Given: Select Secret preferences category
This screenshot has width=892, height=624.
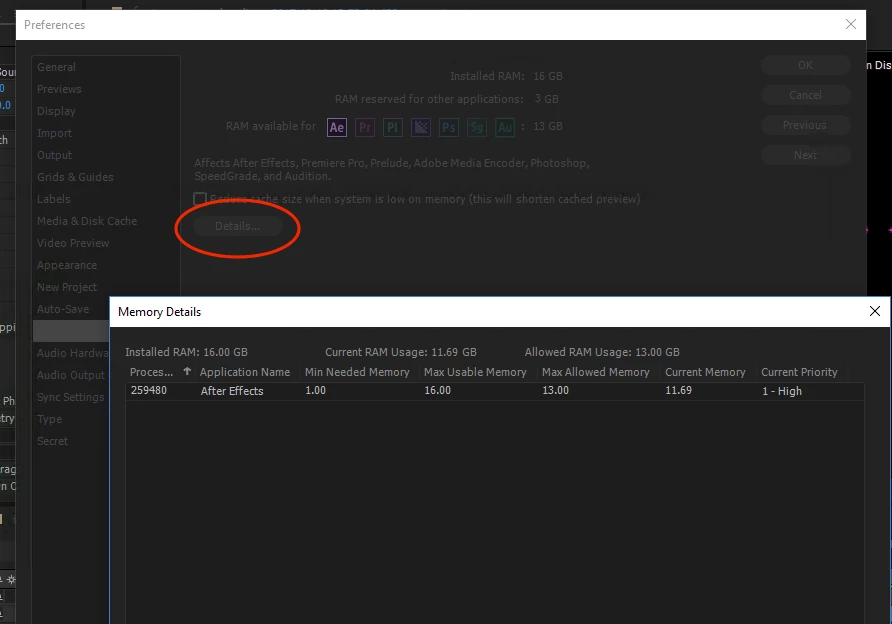Looking at the screenshot, I should click(x=52, y=441).
